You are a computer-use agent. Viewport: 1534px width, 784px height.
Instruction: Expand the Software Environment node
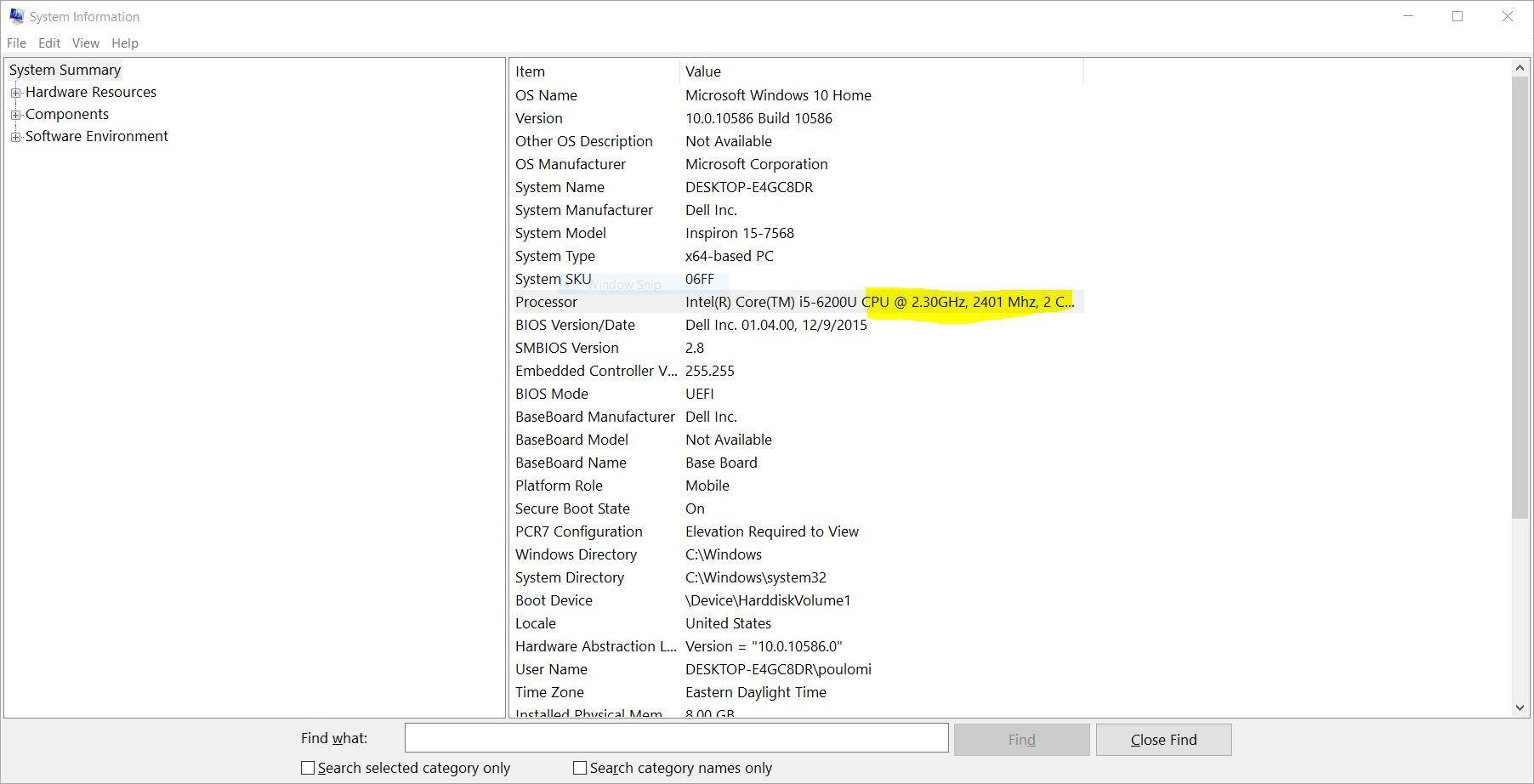[15, 137]
